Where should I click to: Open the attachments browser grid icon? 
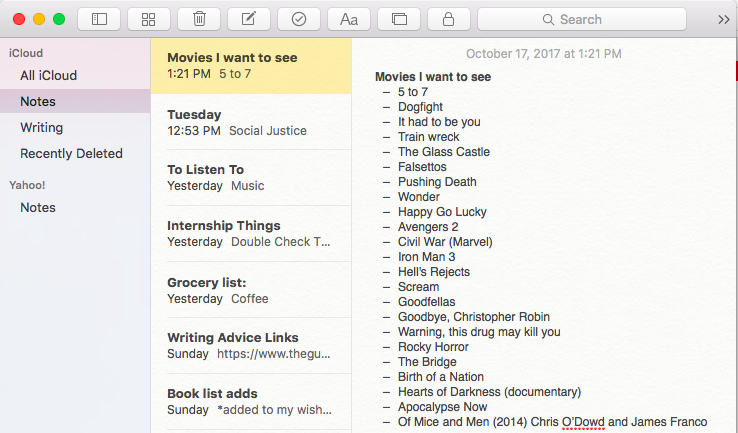pyautogui.click(x=148, y=19)
